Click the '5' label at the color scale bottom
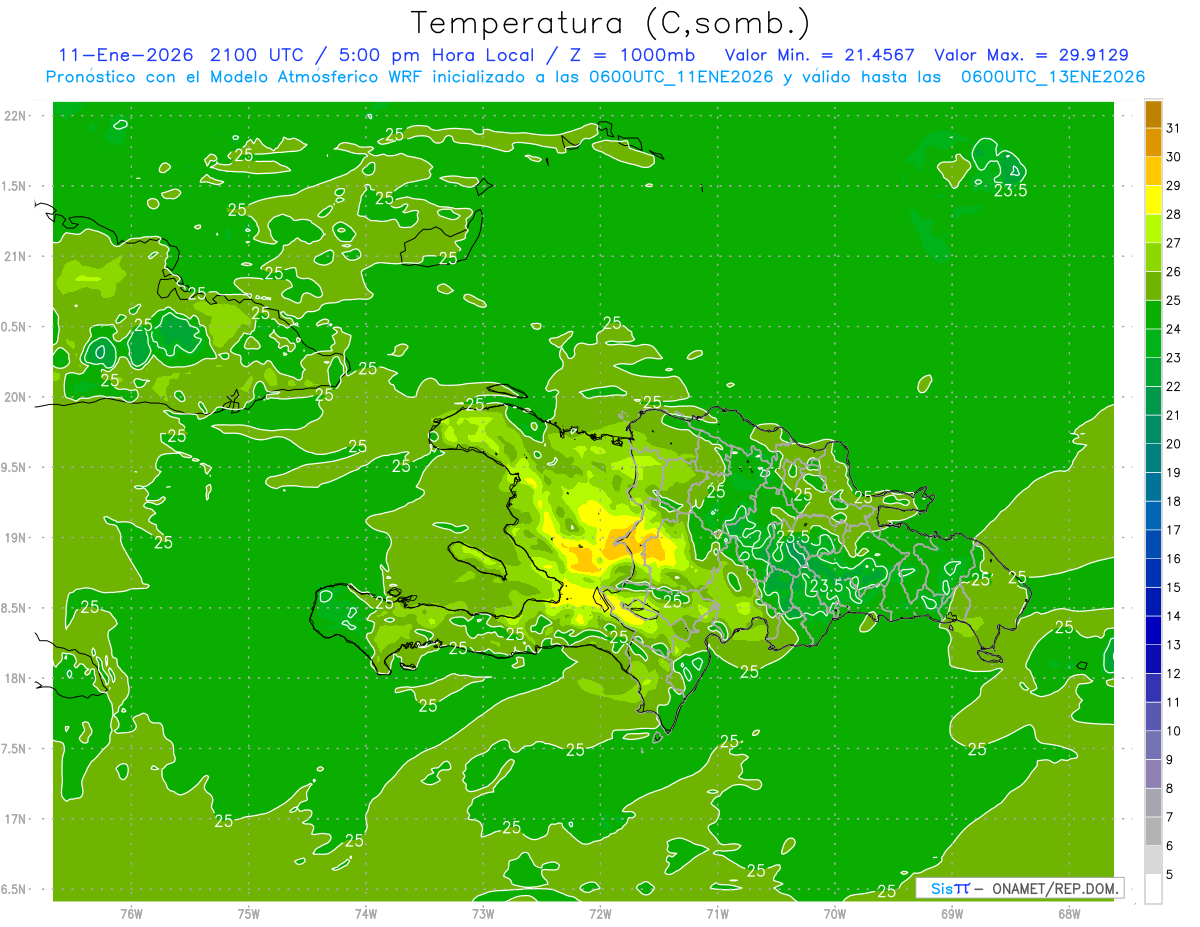The height and width of the screenshot is (927, 1200). tap(1170, 875)
